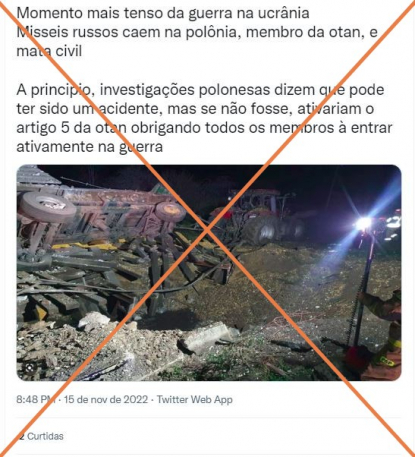Click the overturned trailer wheel in photo
The width and height of the screenshot is (415, 457).
pyautogui.click(x=48, y=206)
